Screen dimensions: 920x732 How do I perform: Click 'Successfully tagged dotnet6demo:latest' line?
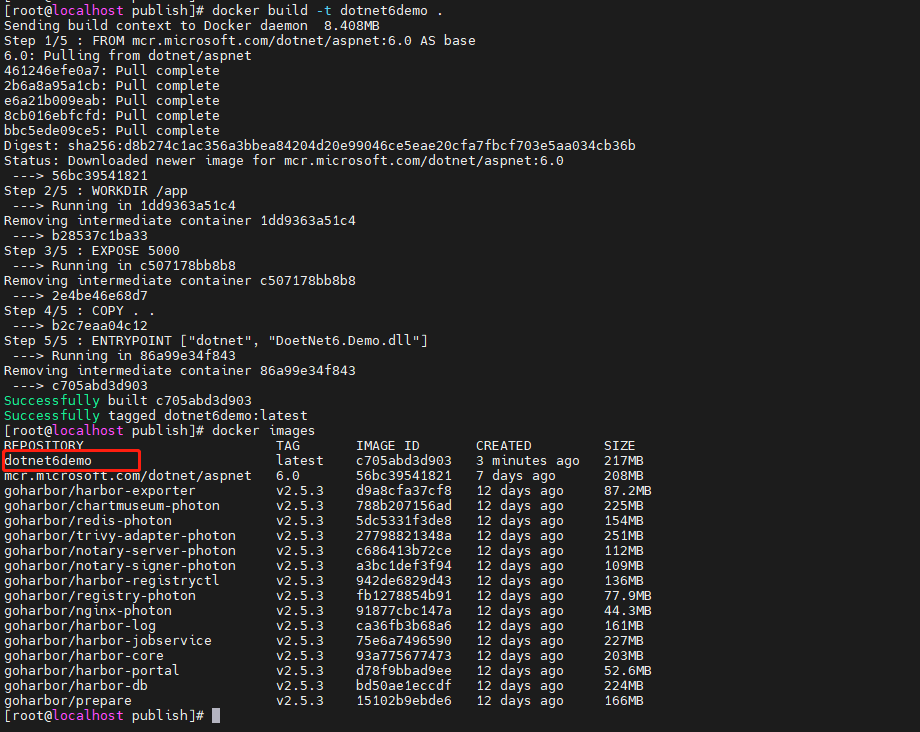point(155,415)
